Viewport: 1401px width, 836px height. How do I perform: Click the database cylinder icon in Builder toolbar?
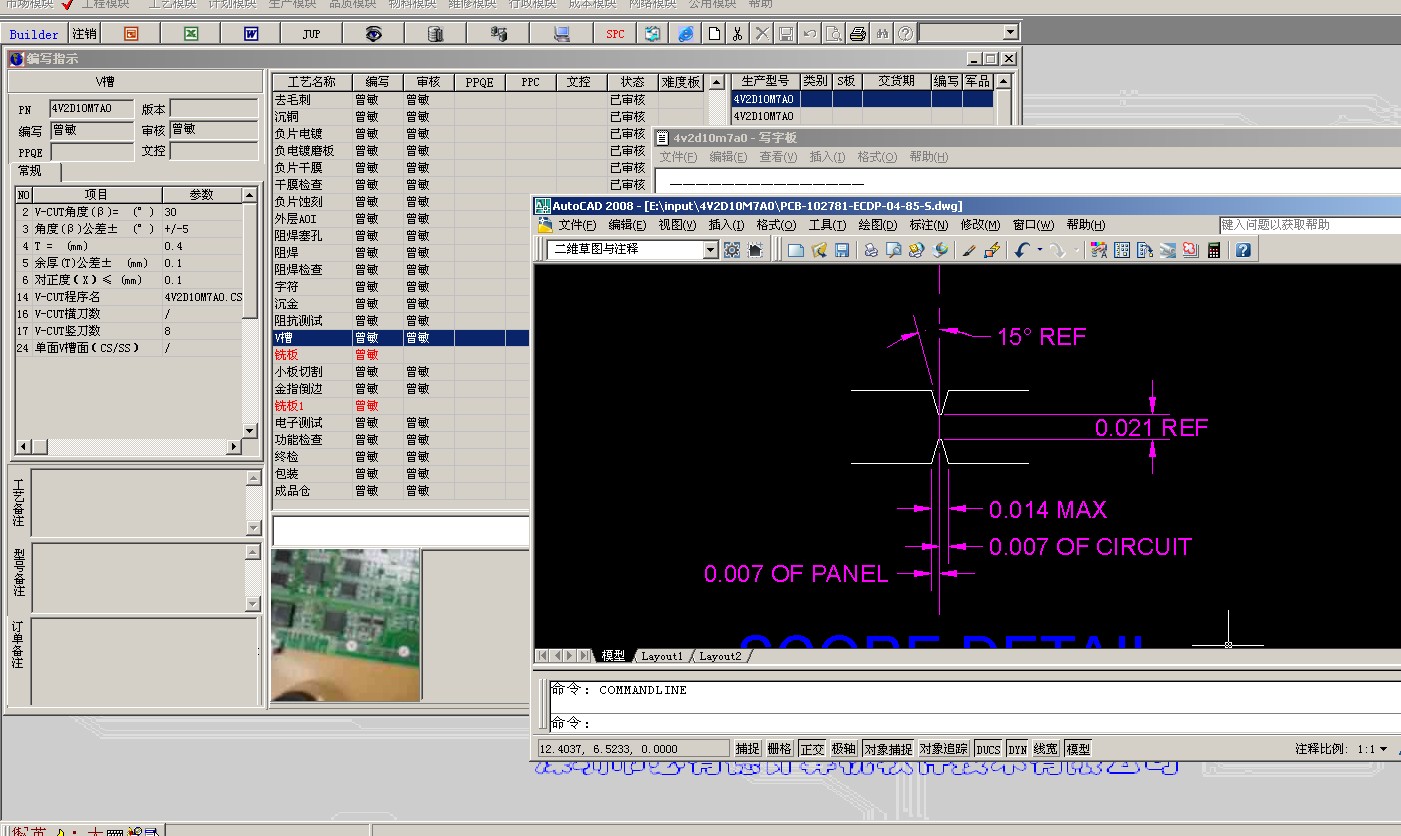pyautogui.click(x=435, y=34)
